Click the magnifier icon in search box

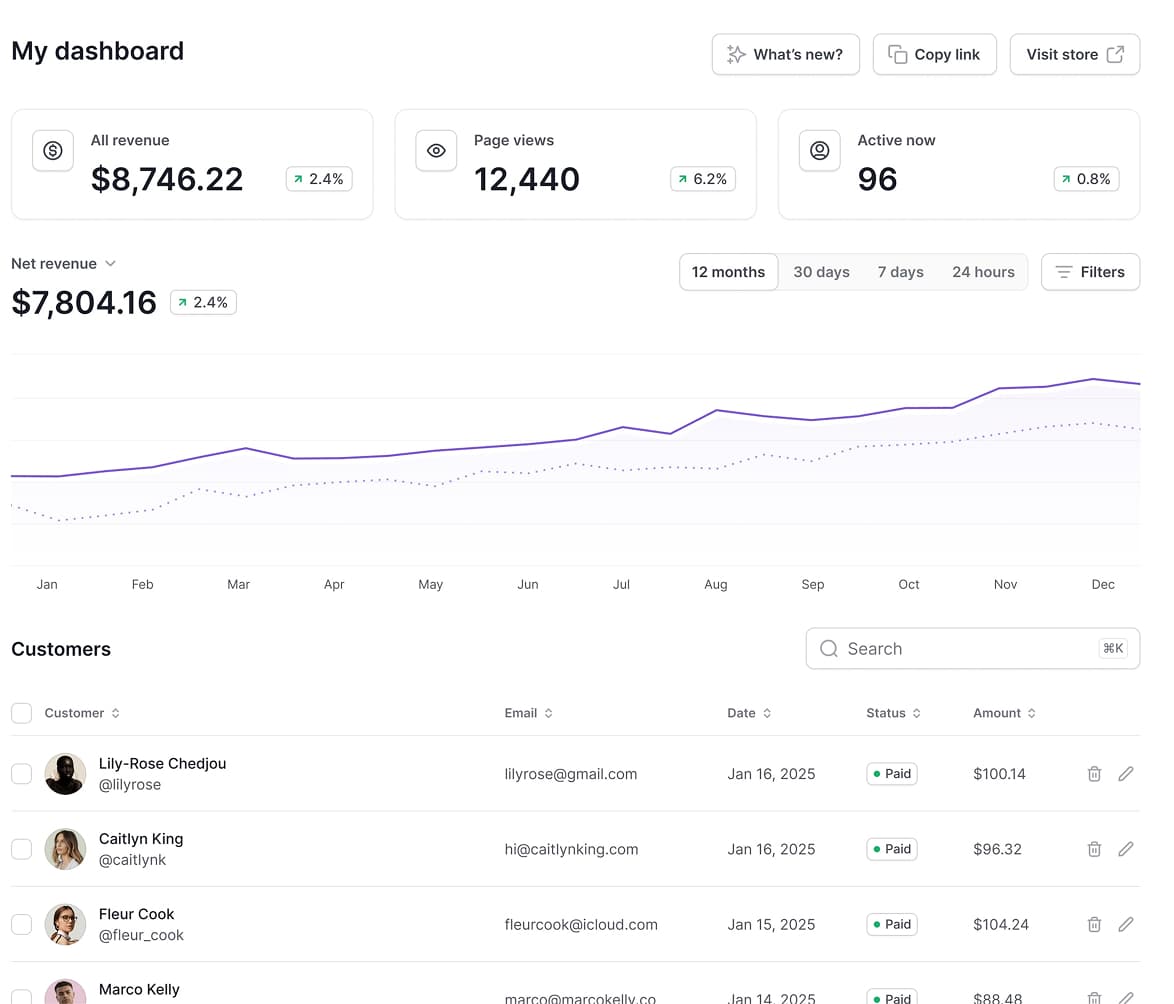pyautogui.click(x=829, y=649)
